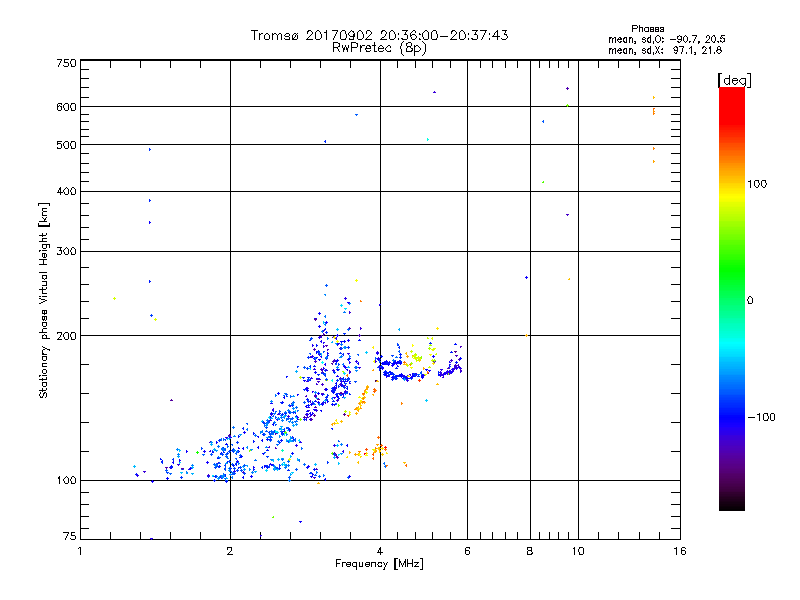Screen dimensions: 800x600
Task: Click the x-axis '16' tick label
Action: click(x=680, y=551)
